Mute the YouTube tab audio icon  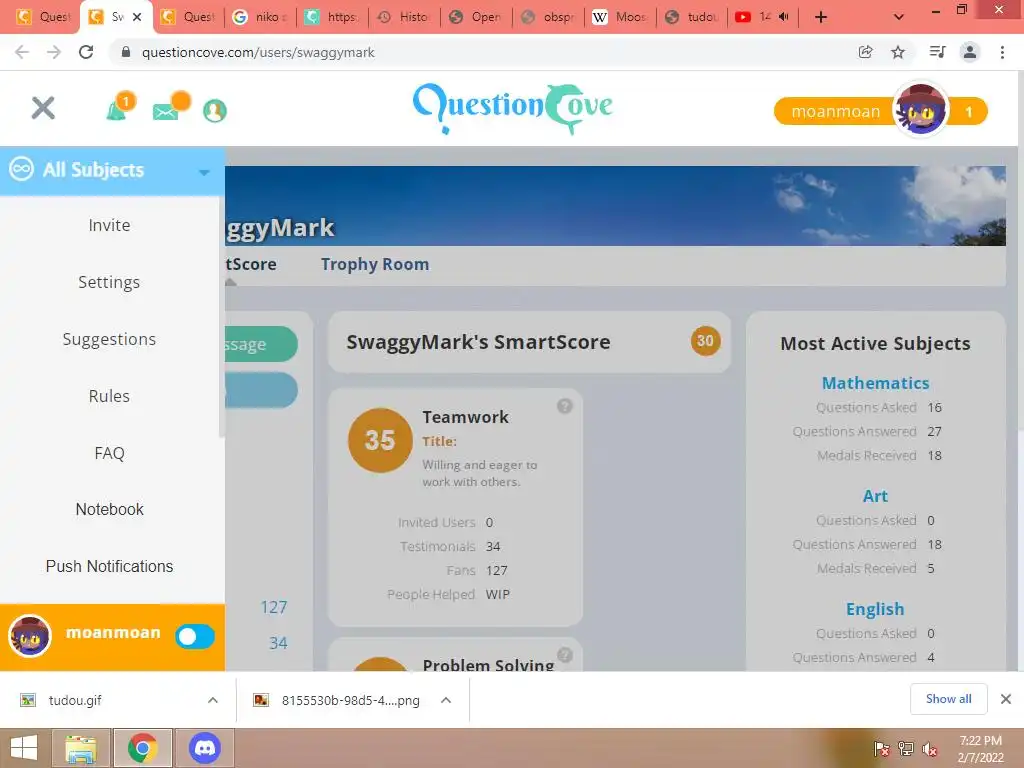784,17
